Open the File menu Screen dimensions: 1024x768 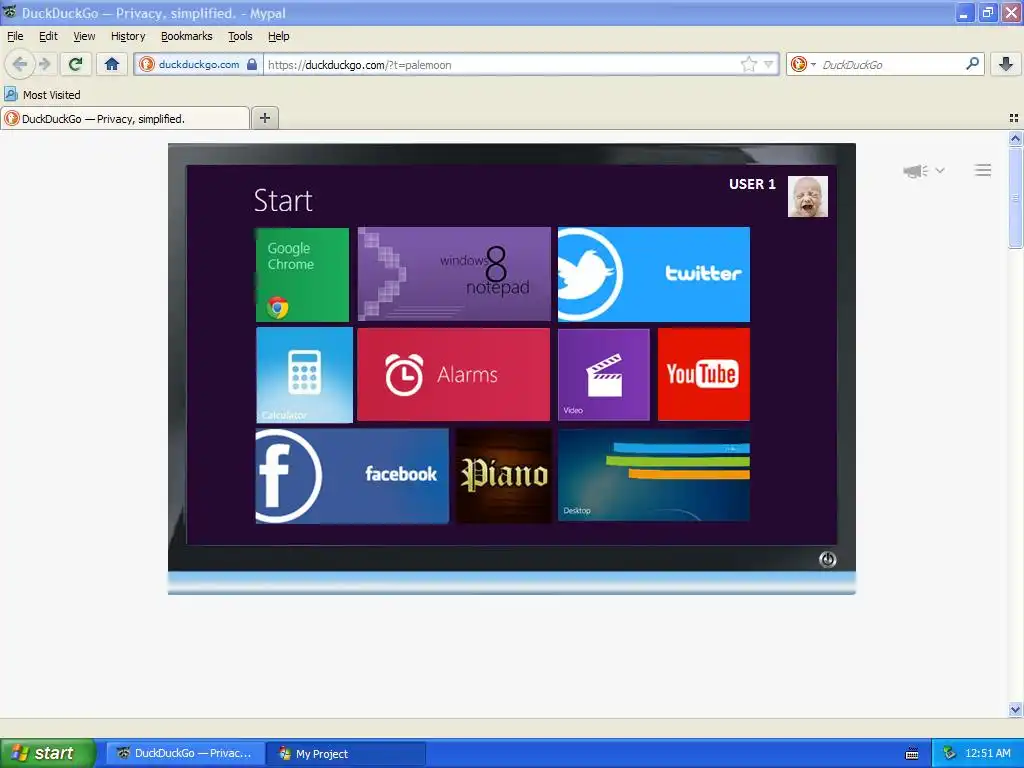point(15,36)
